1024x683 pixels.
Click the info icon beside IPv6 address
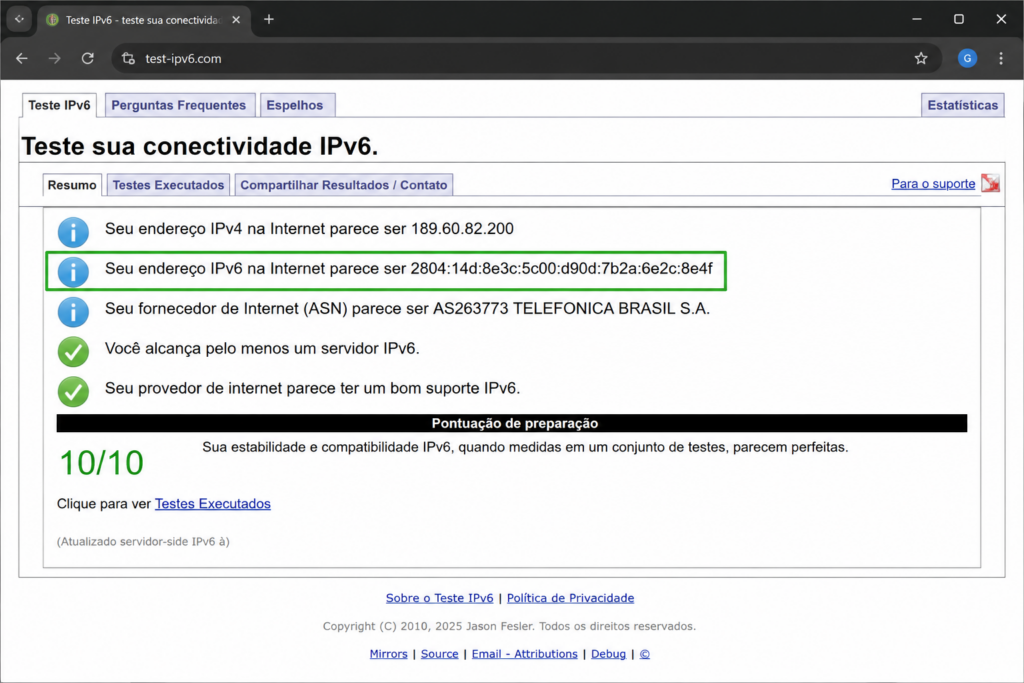tap(73, 272)
